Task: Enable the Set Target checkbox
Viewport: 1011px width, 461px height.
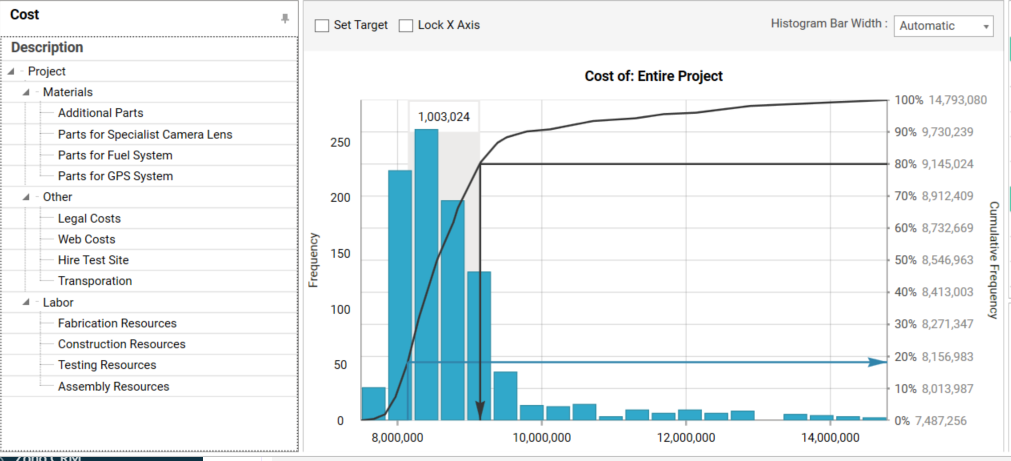Action: pyautogui.click(x=322, y=25)
